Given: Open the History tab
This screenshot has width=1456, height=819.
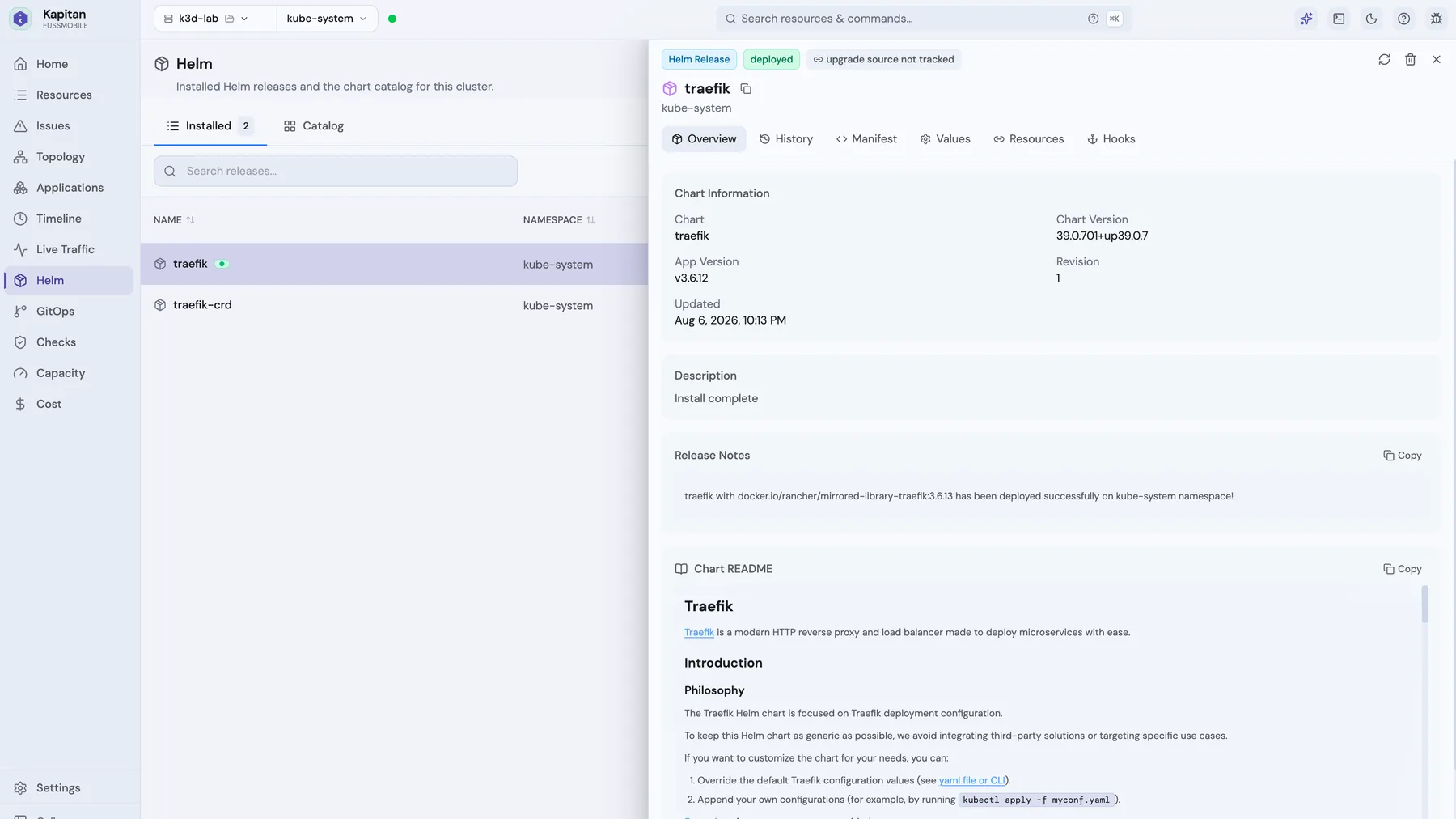Looking at the screenshot, I should coord(786,139).
